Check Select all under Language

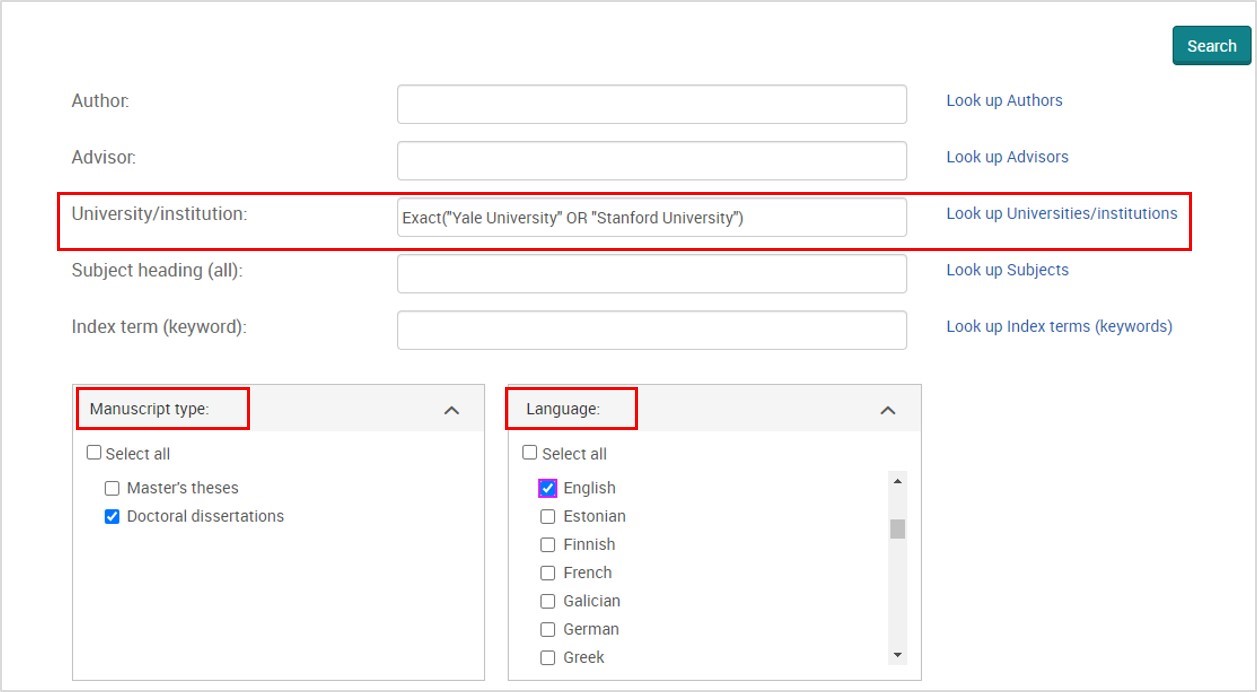pyautogui.click(x=530, y=453)
